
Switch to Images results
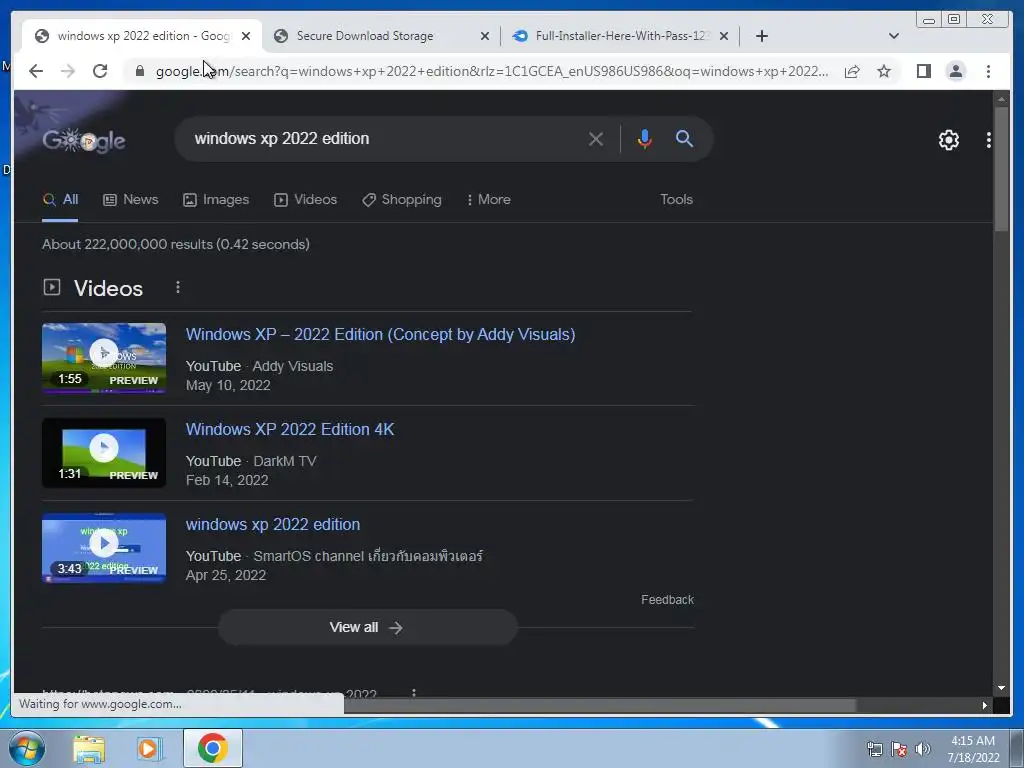216,199
